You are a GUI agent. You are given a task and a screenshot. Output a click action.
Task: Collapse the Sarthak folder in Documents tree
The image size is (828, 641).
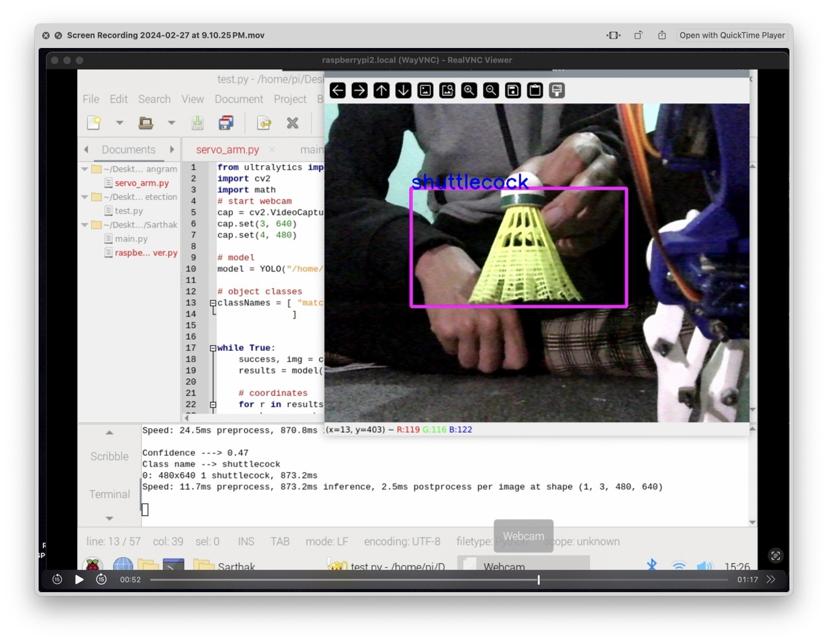pos(86,226)
